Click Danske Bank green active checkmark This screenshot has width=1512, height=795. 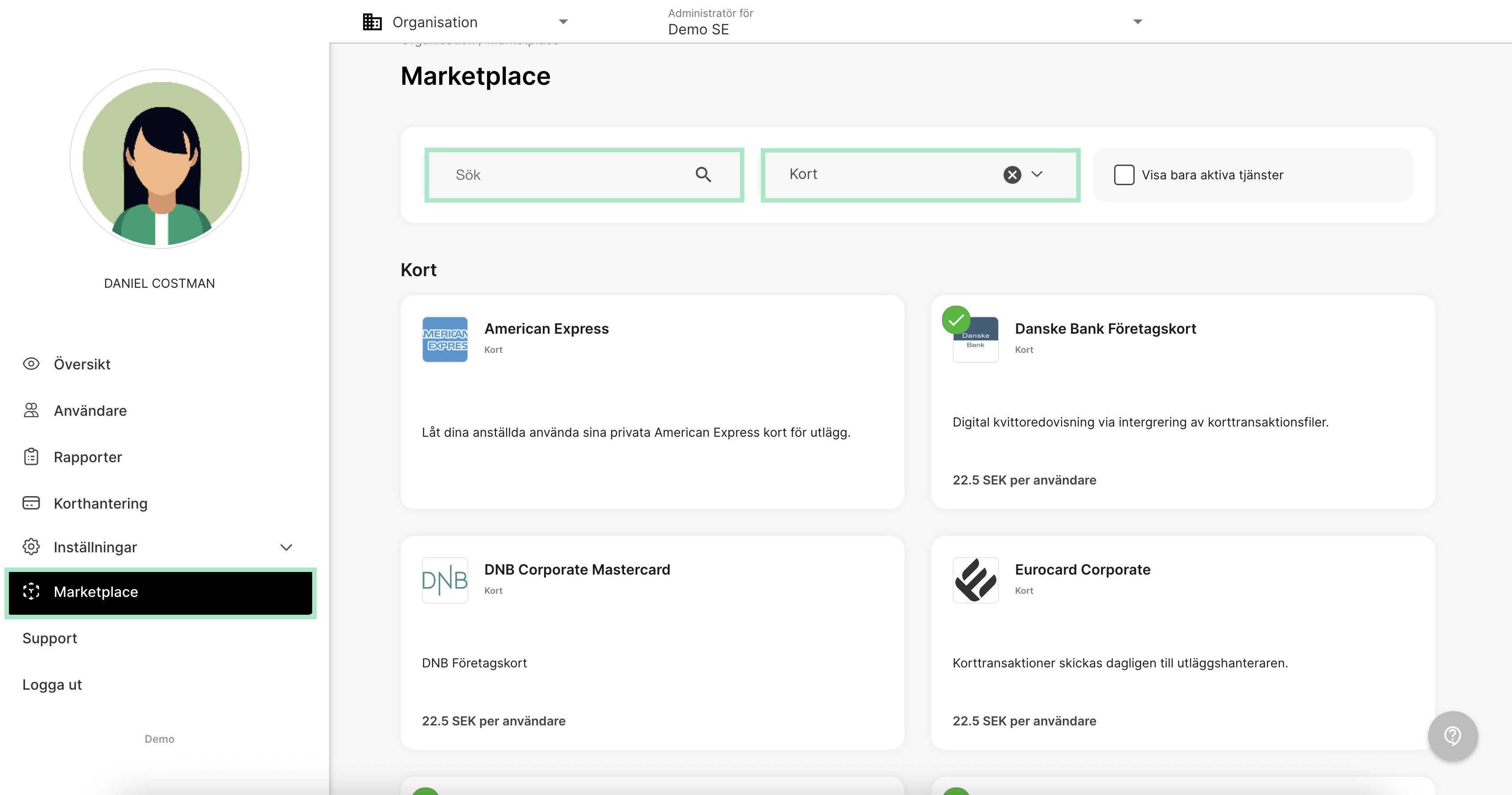point(956,320)
